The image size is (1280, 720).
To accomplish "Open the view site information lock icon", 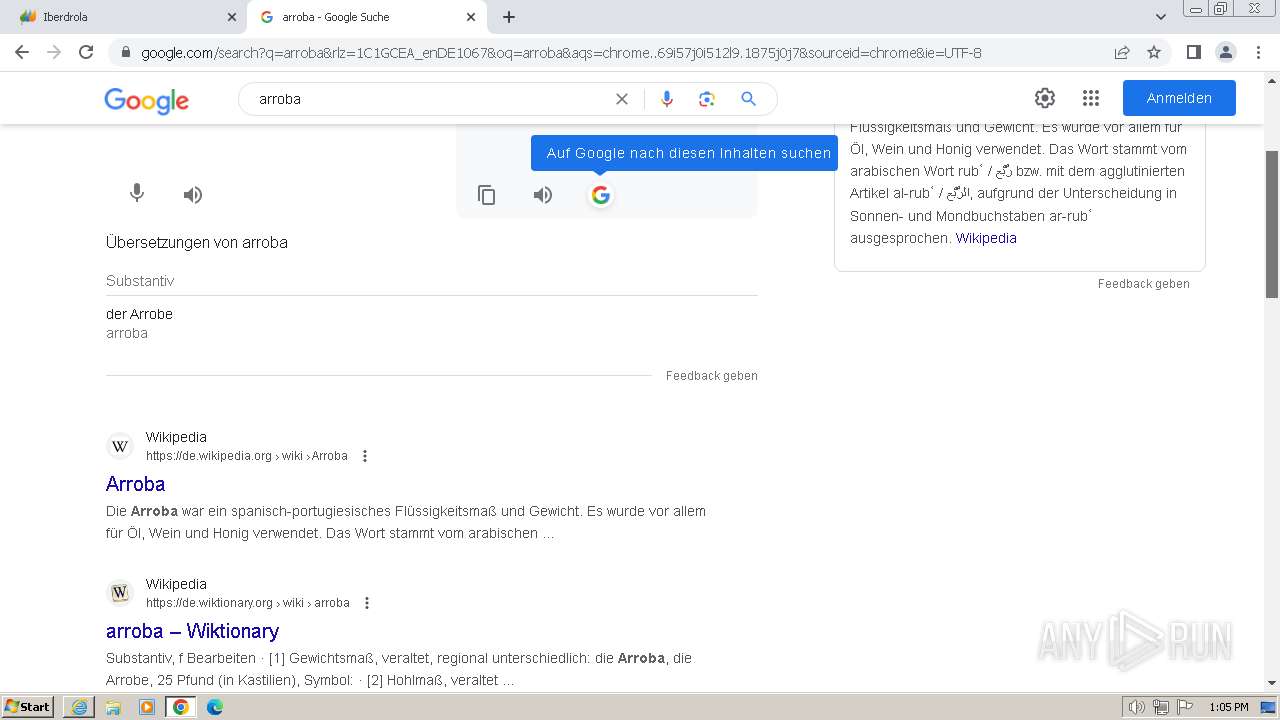I will [125, 53].
